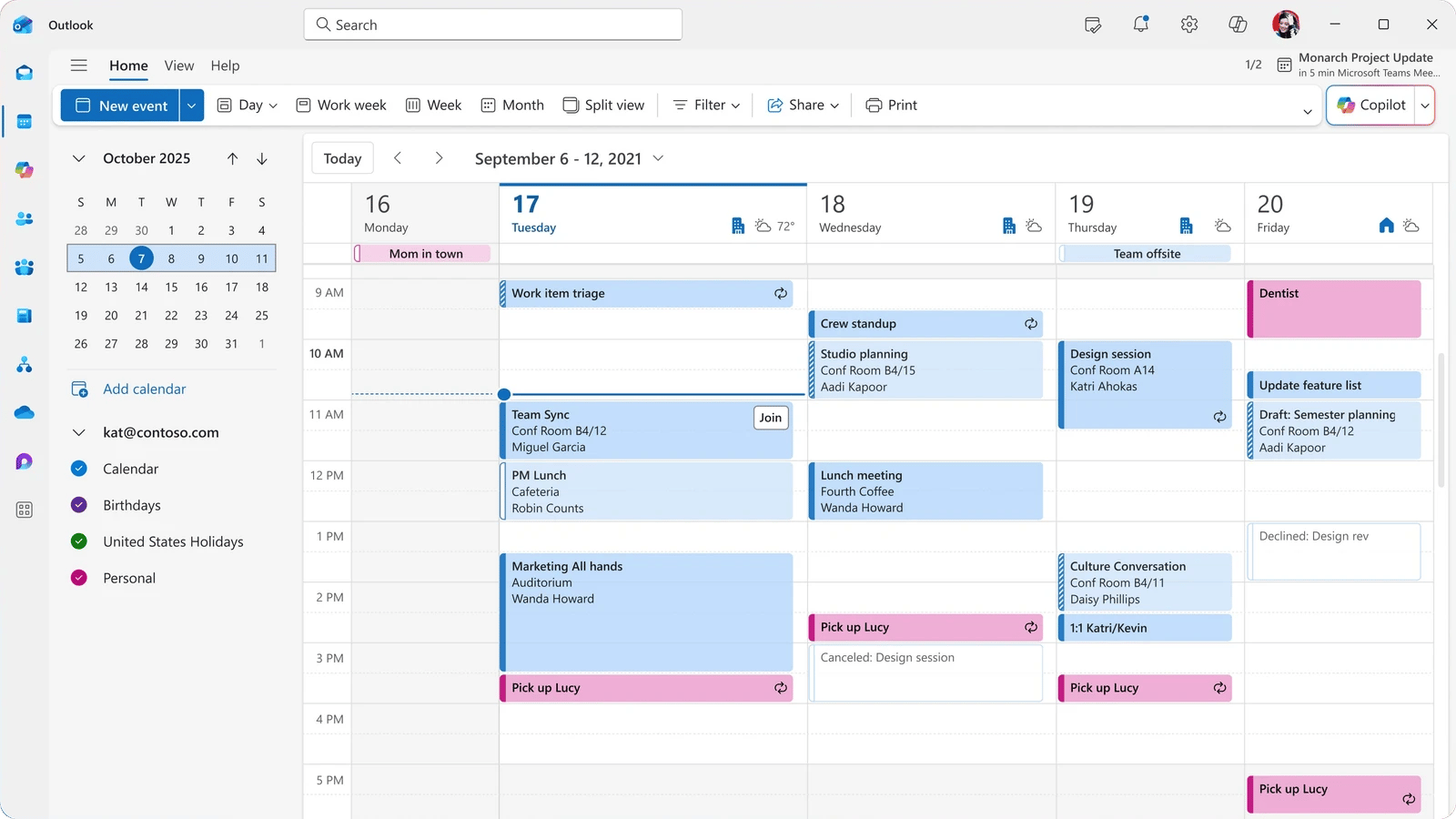The height and width of the screenshot is (819, 1456).
Task: Collapse the kat@contoso.com calendar group
Action: (x=79, y=432)
